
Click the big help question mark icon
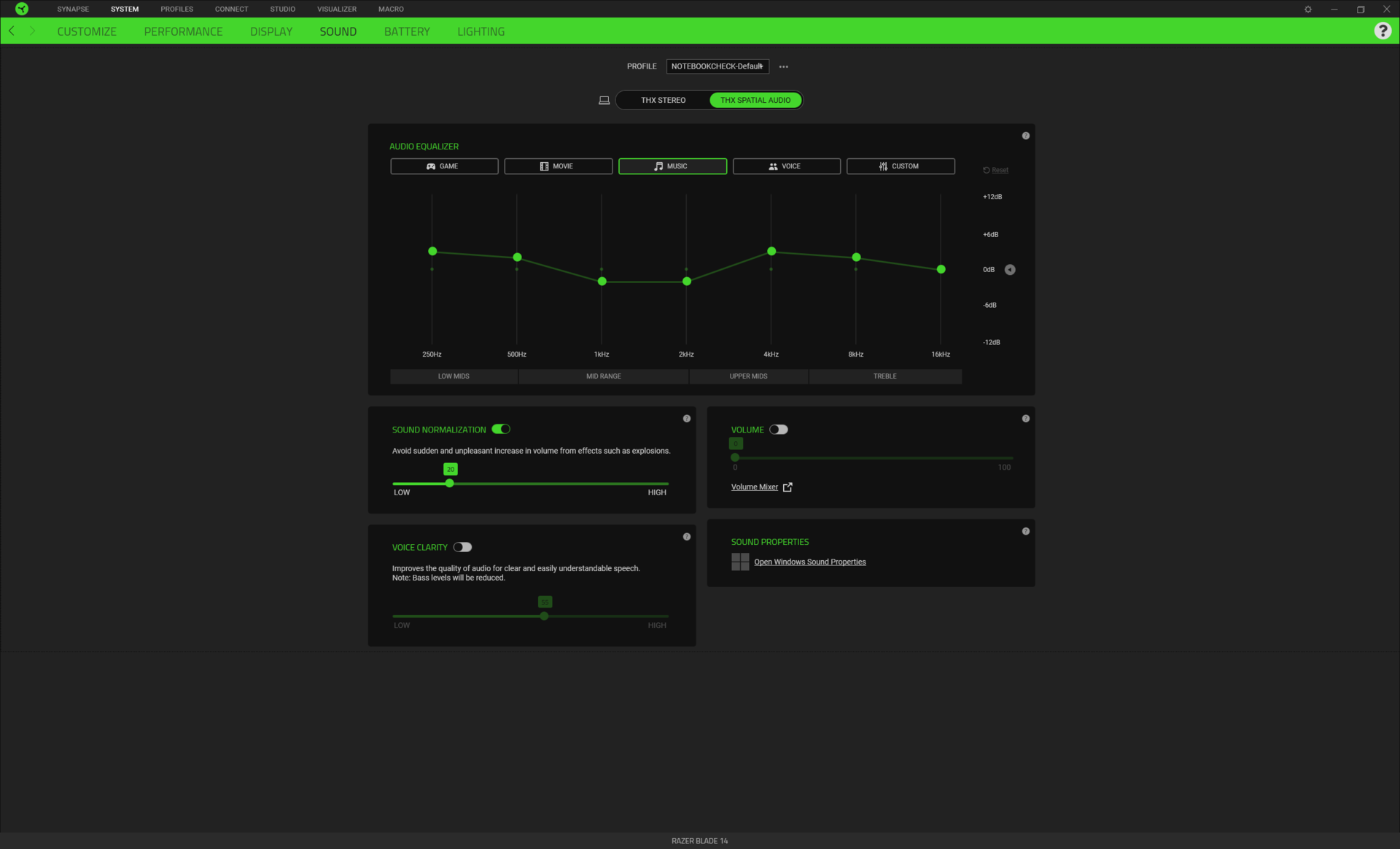tap(1382, 31)
